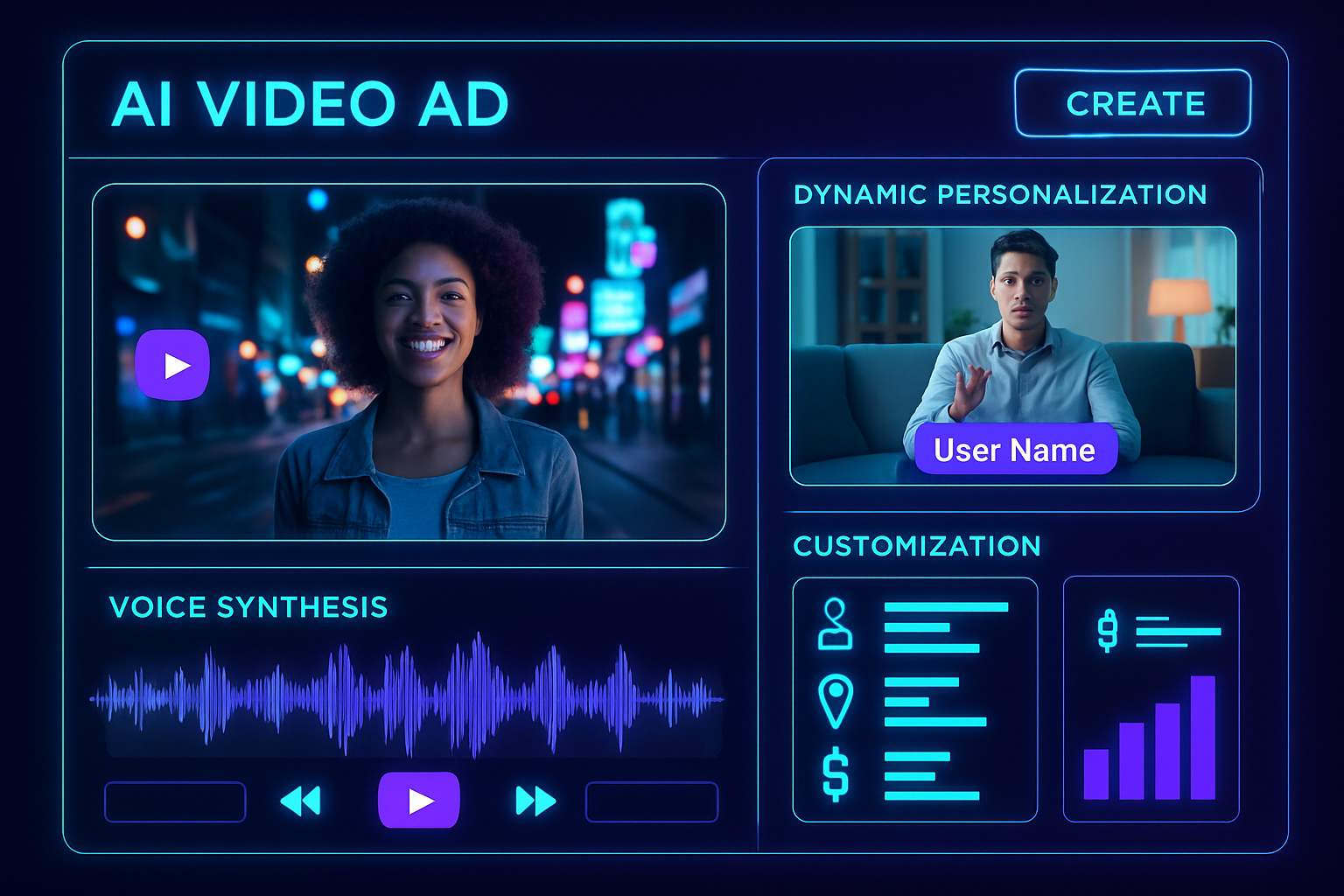
Task: Select the person profile icon
Action: [835, 624]
